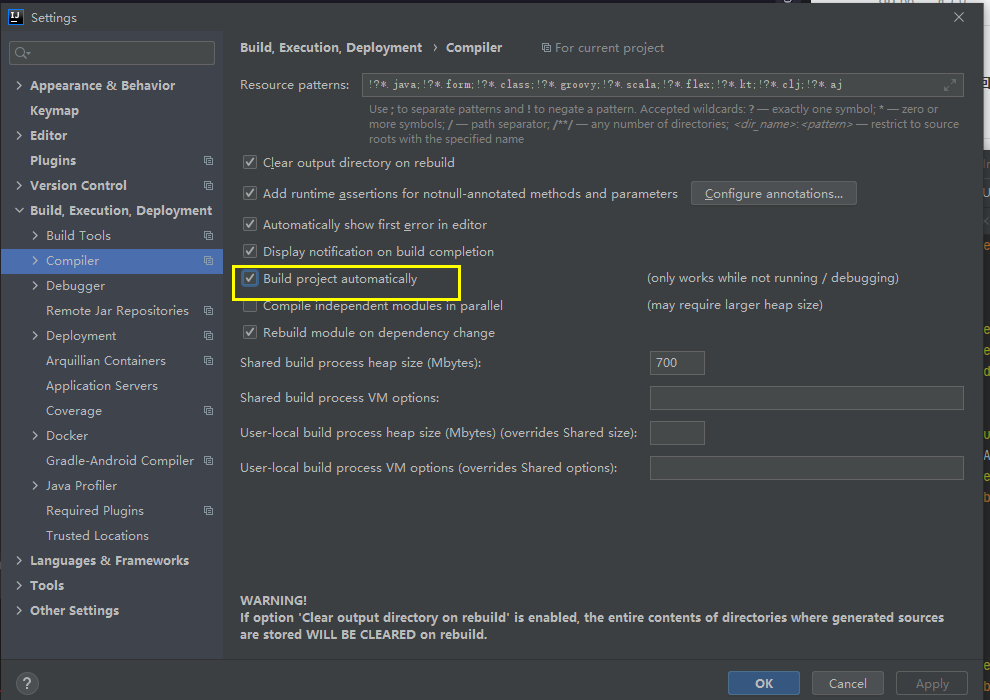Click Configure annotations button
Image resolution: width=990 pixels, height=700 pixels.
(x=773, y=193)
